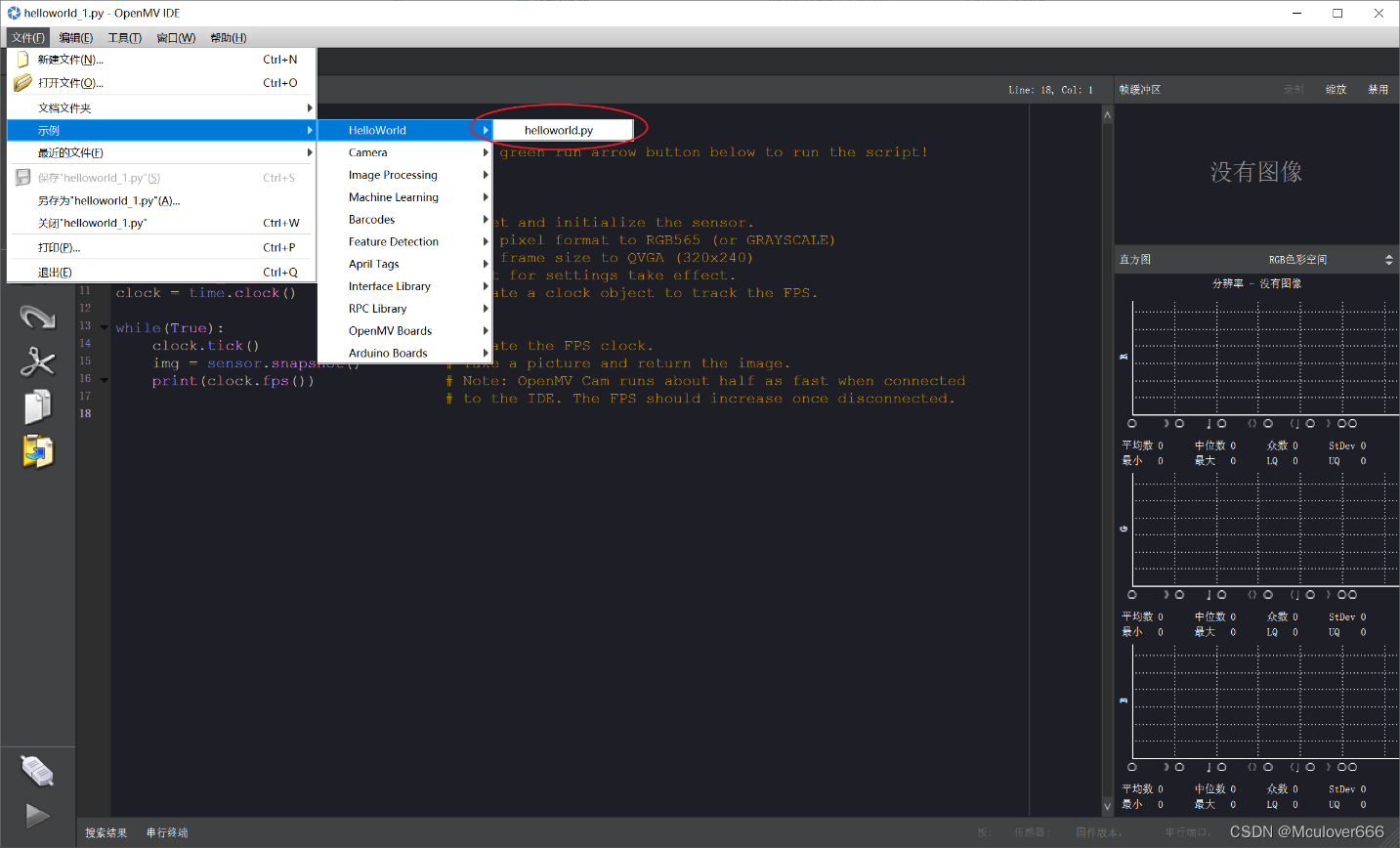
Task: Open the OpenMV Boards submenu
Action: coord(404,331)
